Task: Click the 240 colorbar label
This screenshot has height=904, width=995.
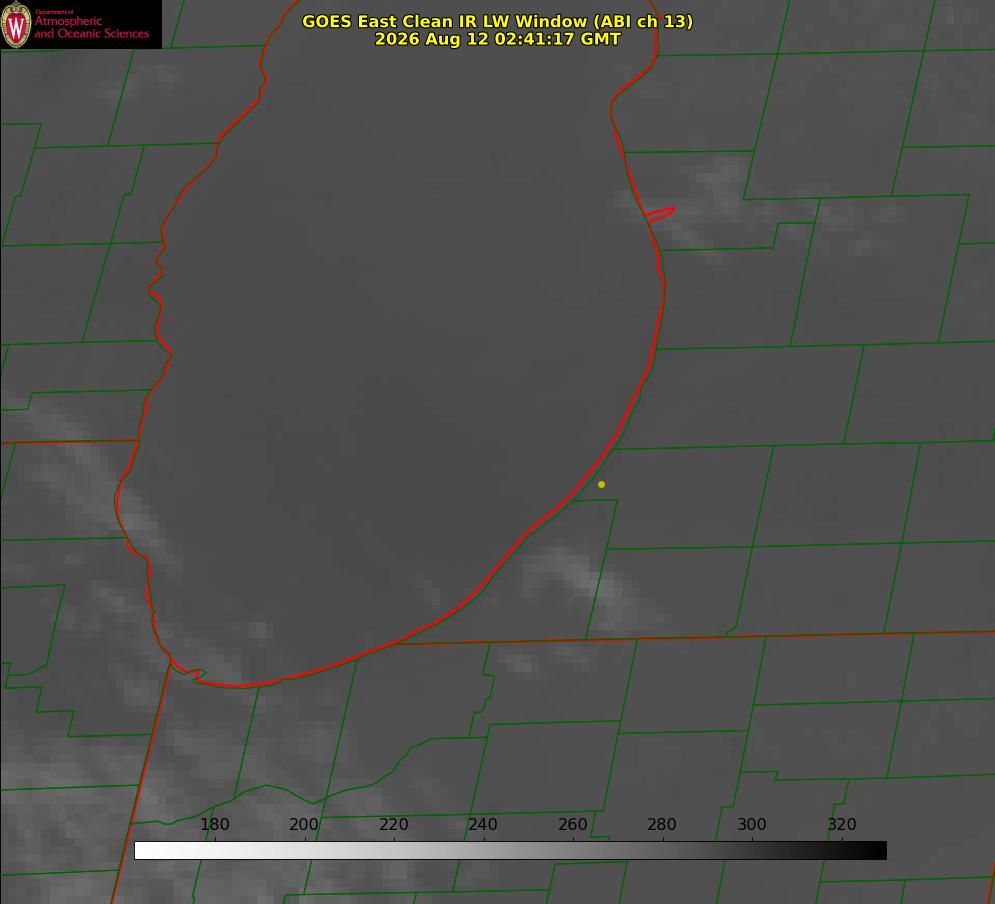Action: [483, 824]
